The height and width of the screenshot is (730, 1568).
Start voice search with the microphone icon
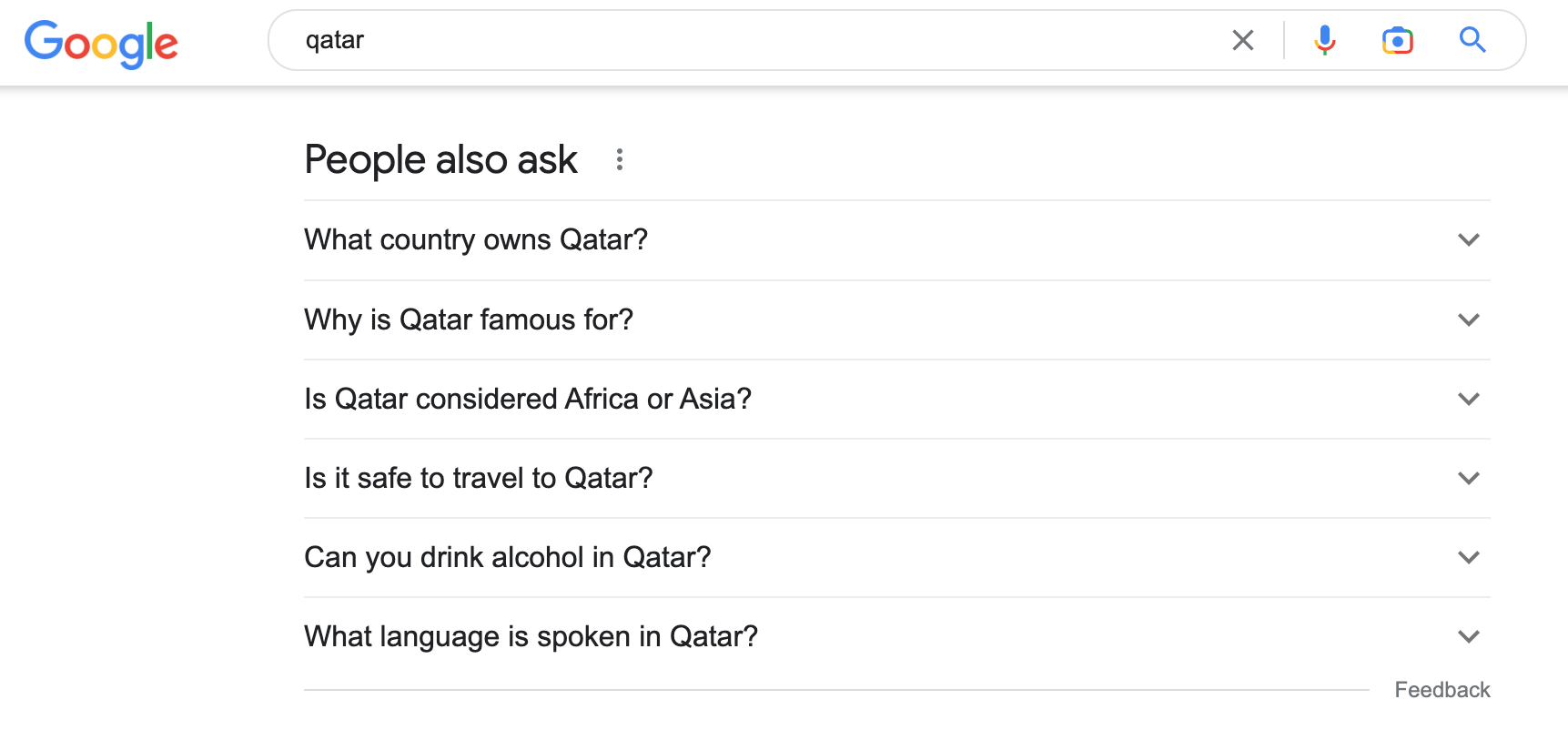pyautogui.click(x=1325, y=40)
